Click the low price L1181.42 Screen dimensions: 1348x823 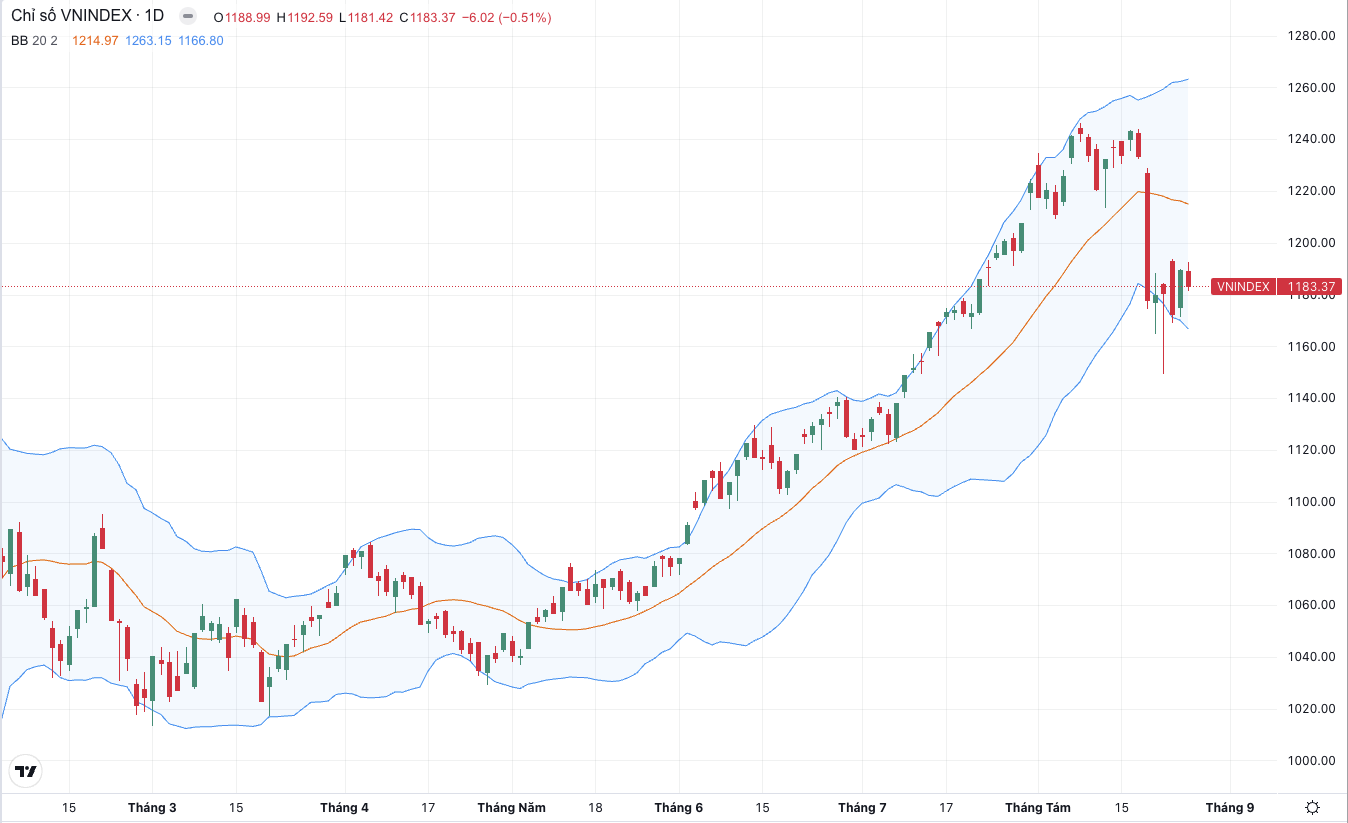(366, 18)
